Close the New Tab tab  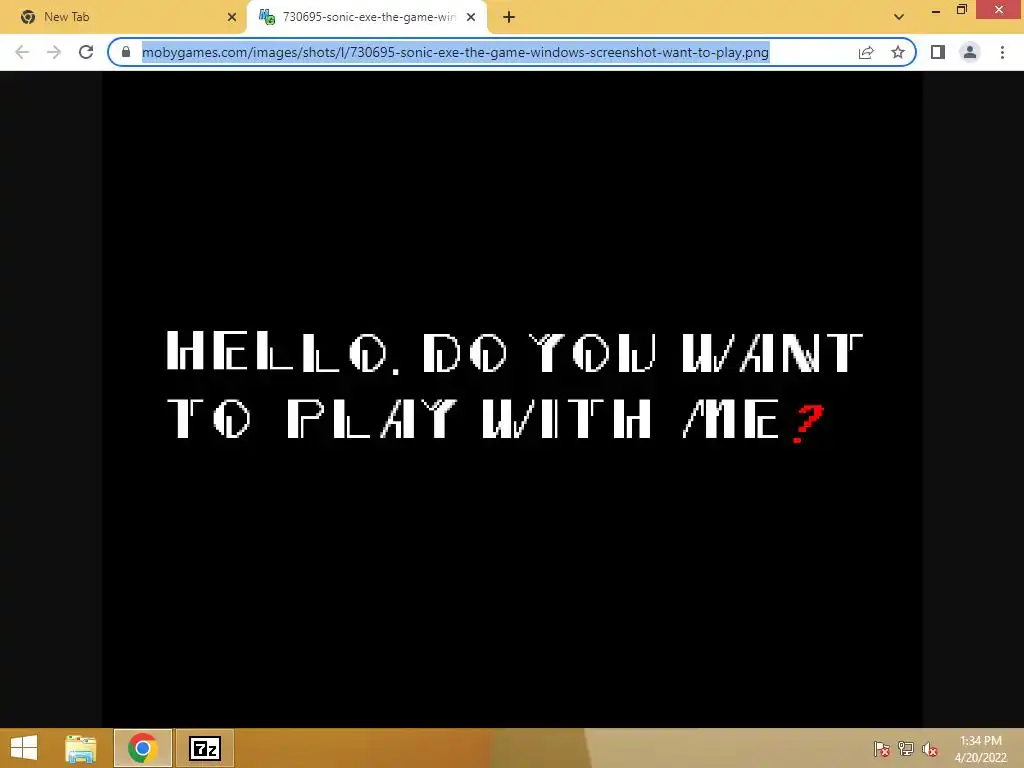pyautogui.click(x=231, y=17)
